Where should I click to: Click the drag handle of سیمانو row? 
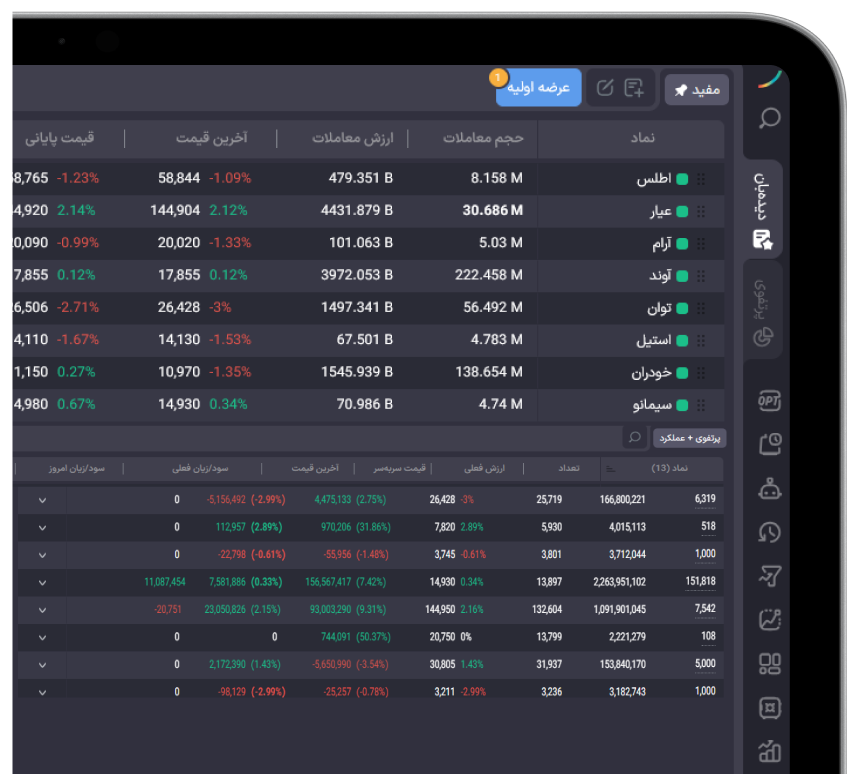point(701,405)
